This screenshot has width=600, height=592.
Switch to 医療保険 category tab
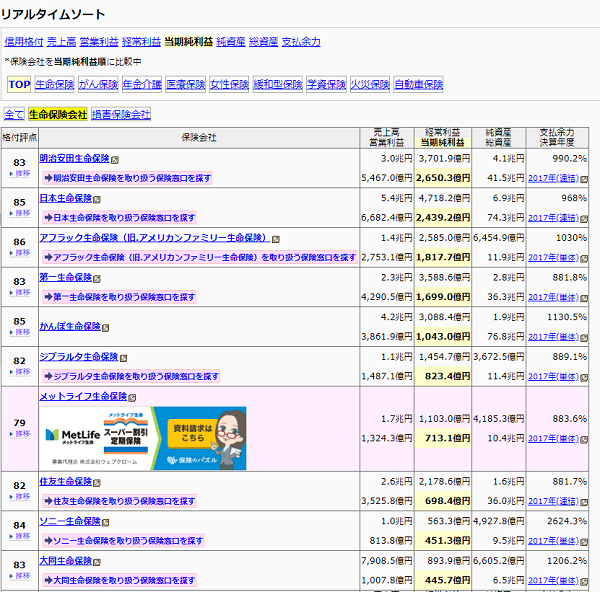tap(186, 84)
